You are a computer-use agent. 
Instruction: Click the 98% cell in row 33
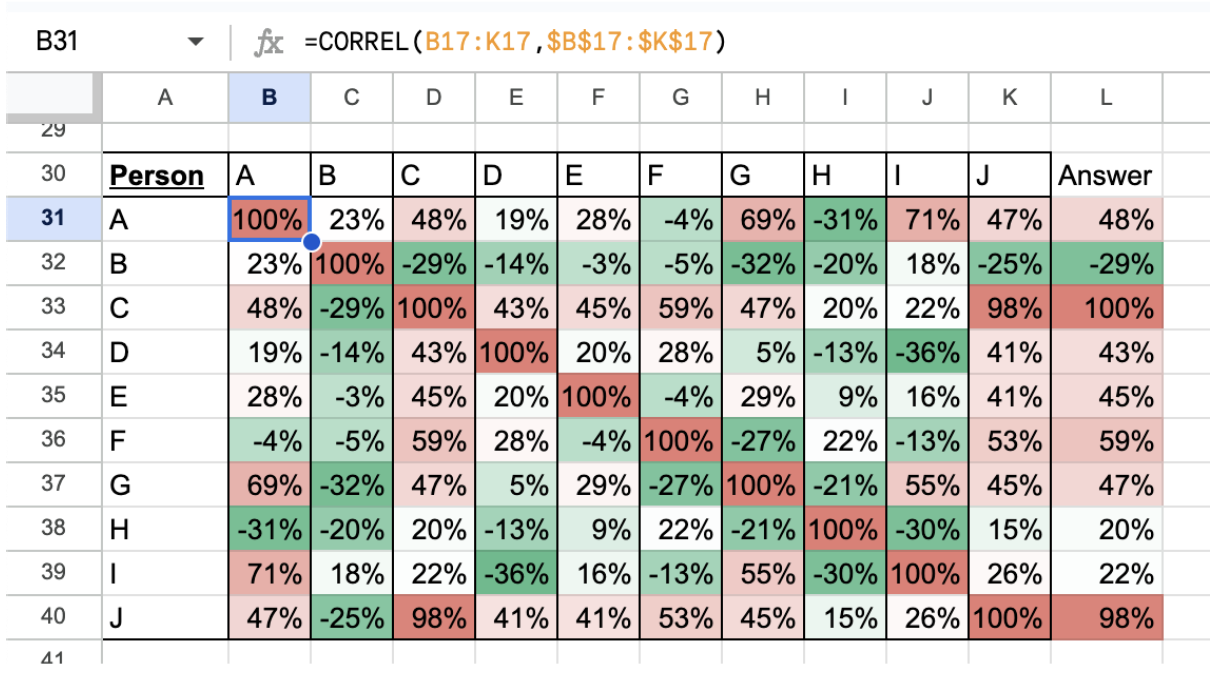[1010, 307]
